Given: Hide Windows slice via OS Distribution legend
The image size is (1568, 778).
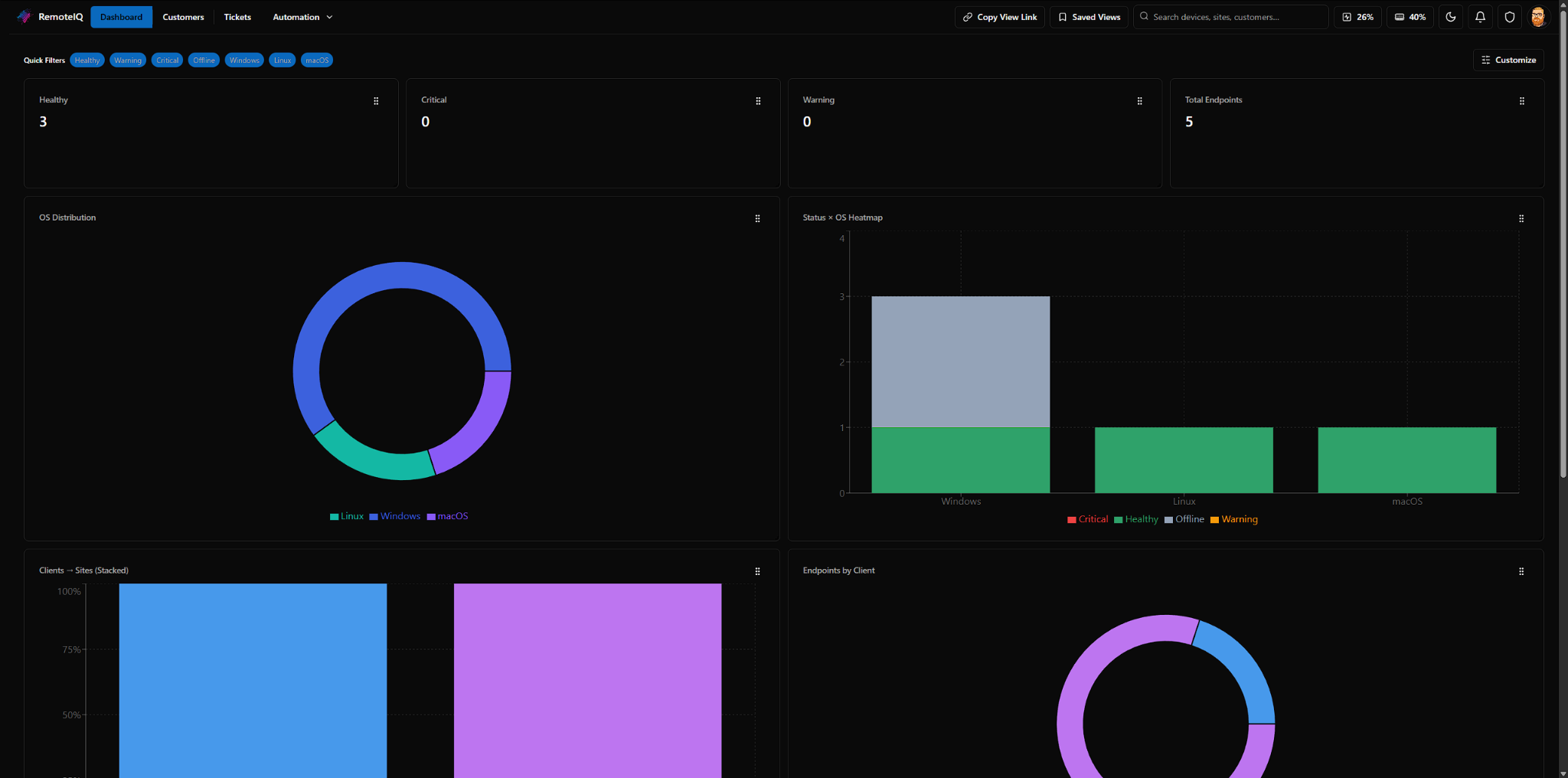Looking at the screenshot, I should click(x=395, y=516).
